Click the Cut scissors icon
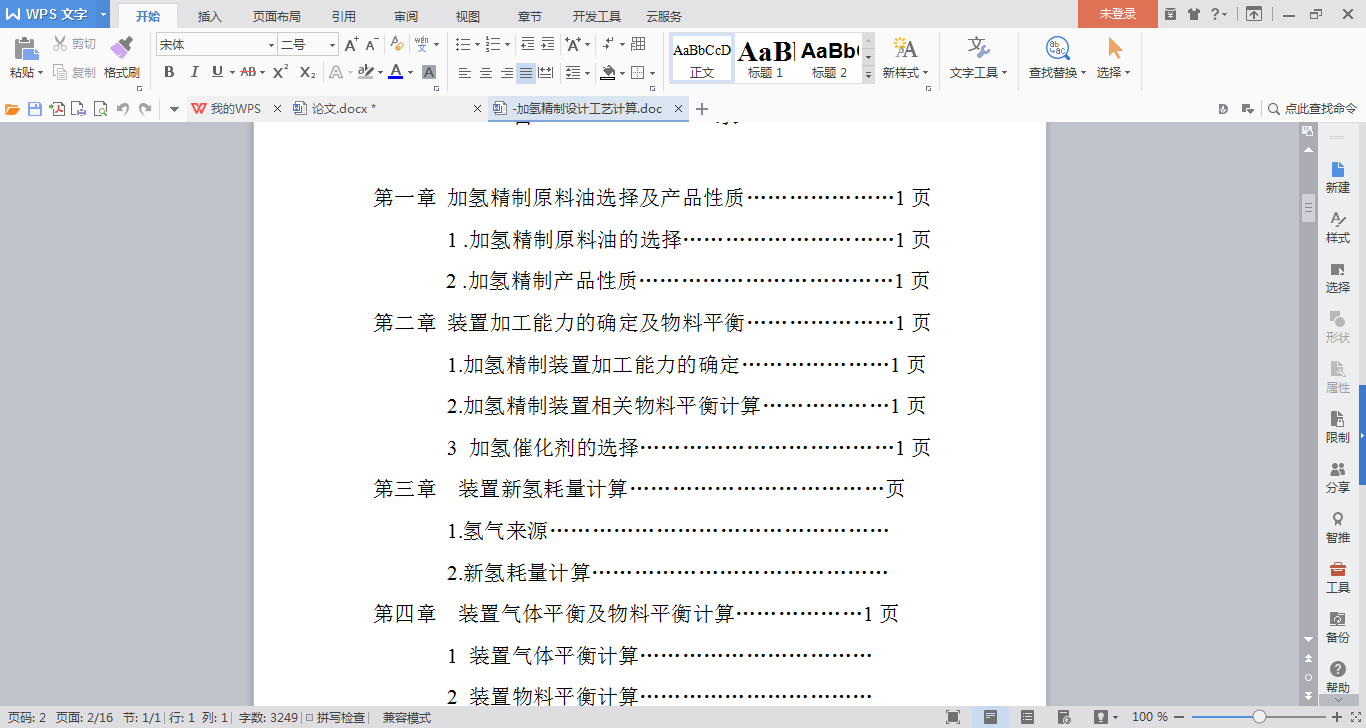This screenshot has height=728, width=1366. click(60, 44)
